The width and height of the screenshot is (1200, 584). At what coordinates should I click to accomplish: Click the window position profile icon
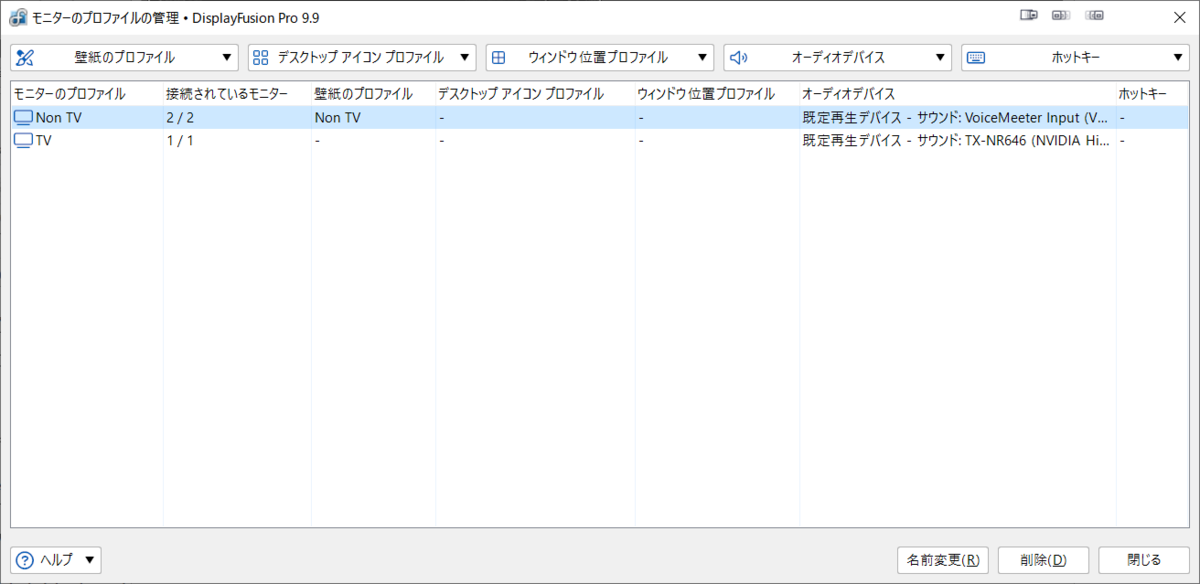(499, 57)
